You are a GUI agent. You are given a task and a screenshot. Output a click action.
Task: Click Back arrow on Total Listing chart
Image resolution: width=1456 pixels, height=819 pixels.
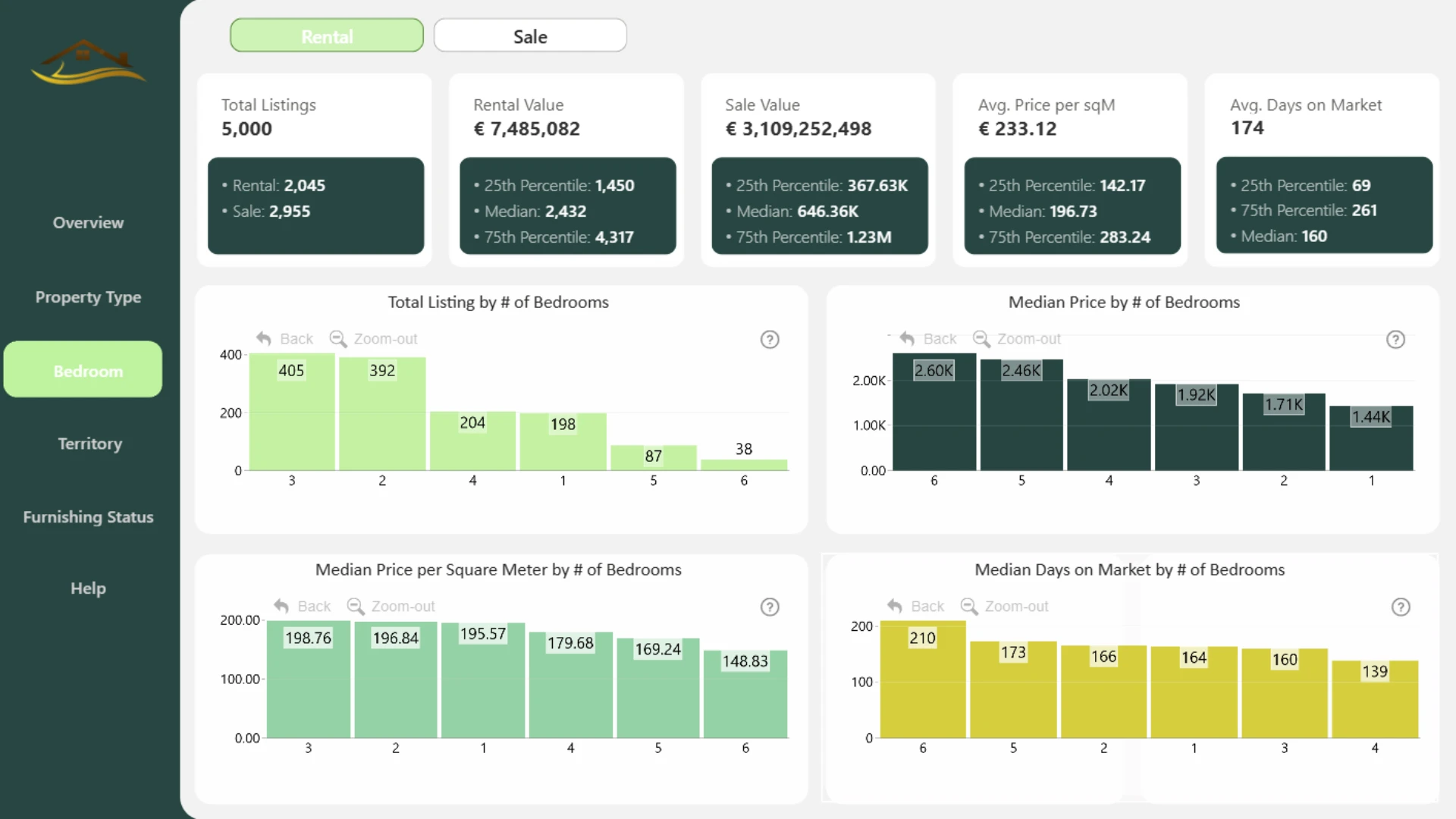click(263, 338)
